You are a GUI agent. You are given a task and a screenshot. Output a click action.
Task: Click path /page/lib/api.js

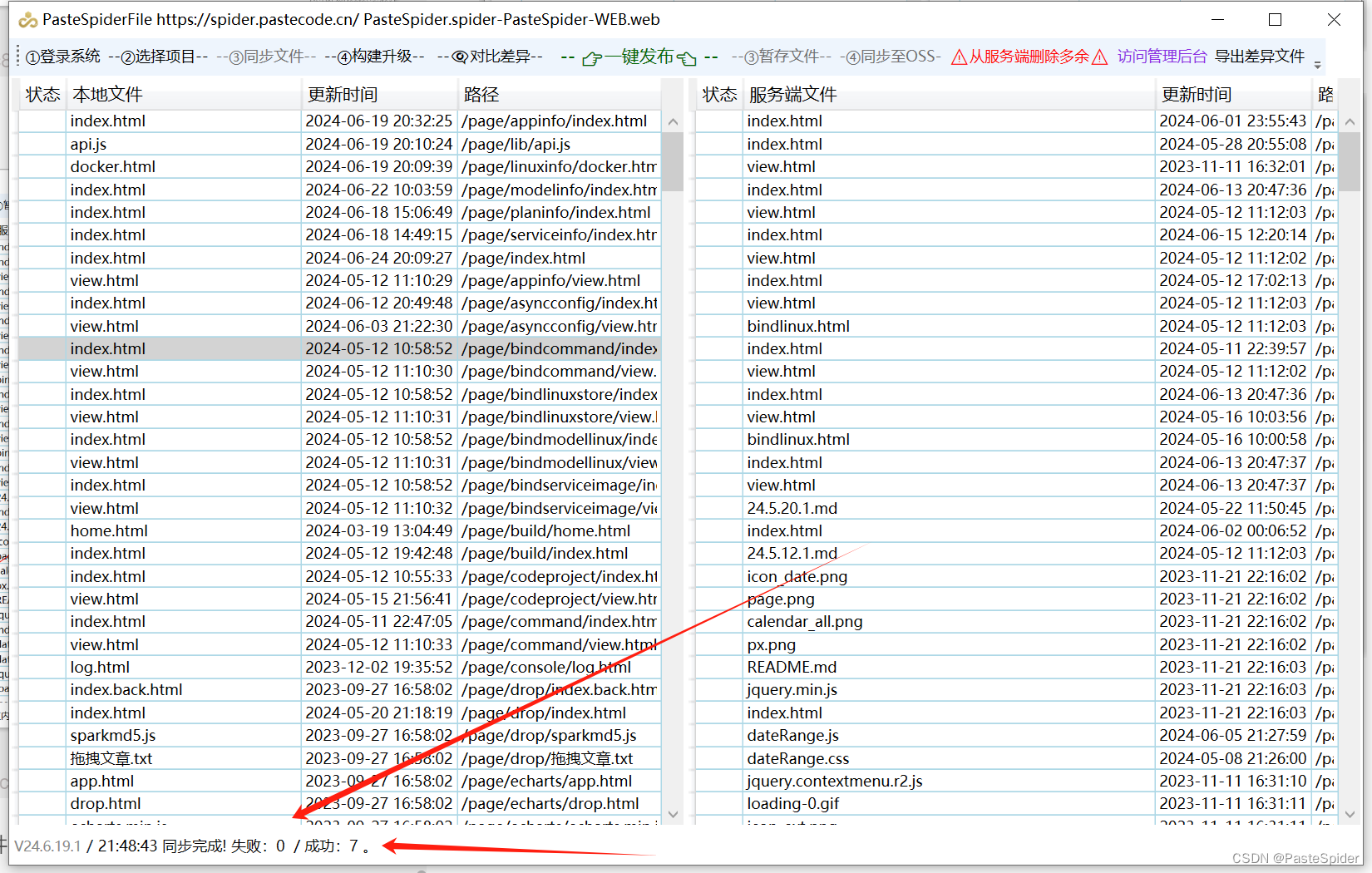[516, 144]
